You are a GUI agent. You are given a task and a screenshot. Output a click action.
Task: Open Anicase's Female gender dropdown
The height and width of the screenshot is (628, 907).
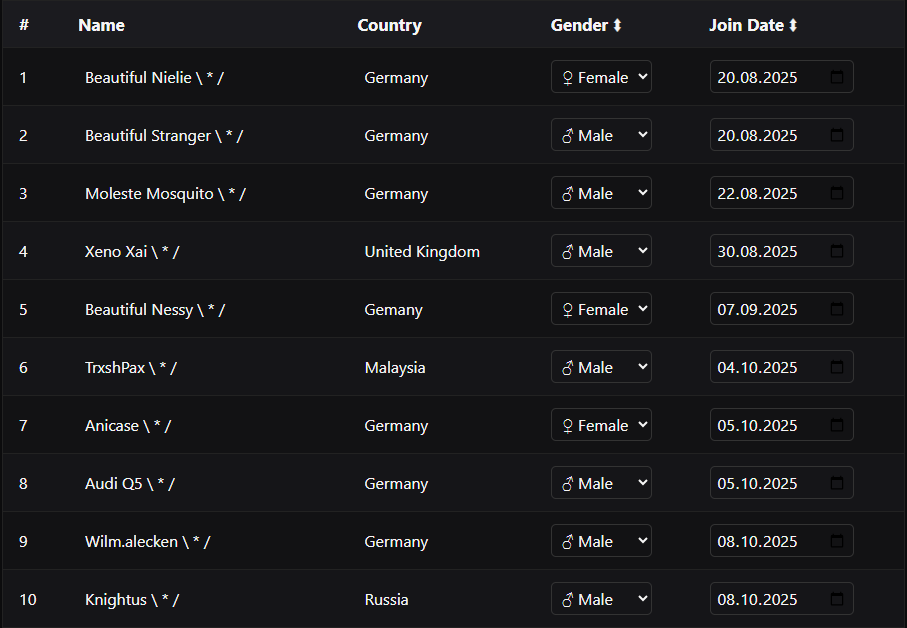click(x=601, y=425)
